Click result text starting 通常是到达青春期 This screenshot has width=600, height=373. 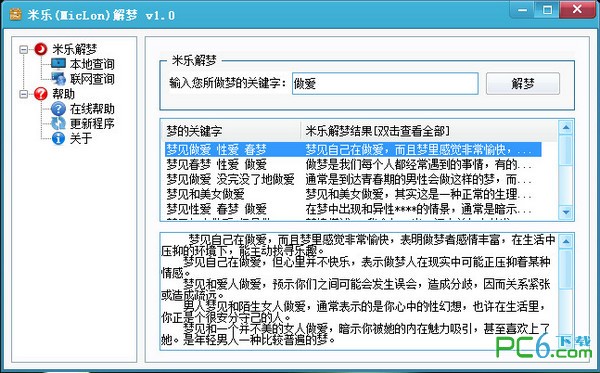(x=418, y=179)
